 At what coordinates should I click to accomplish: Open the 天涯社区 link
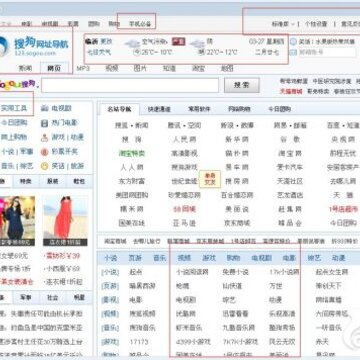[290, 181]
